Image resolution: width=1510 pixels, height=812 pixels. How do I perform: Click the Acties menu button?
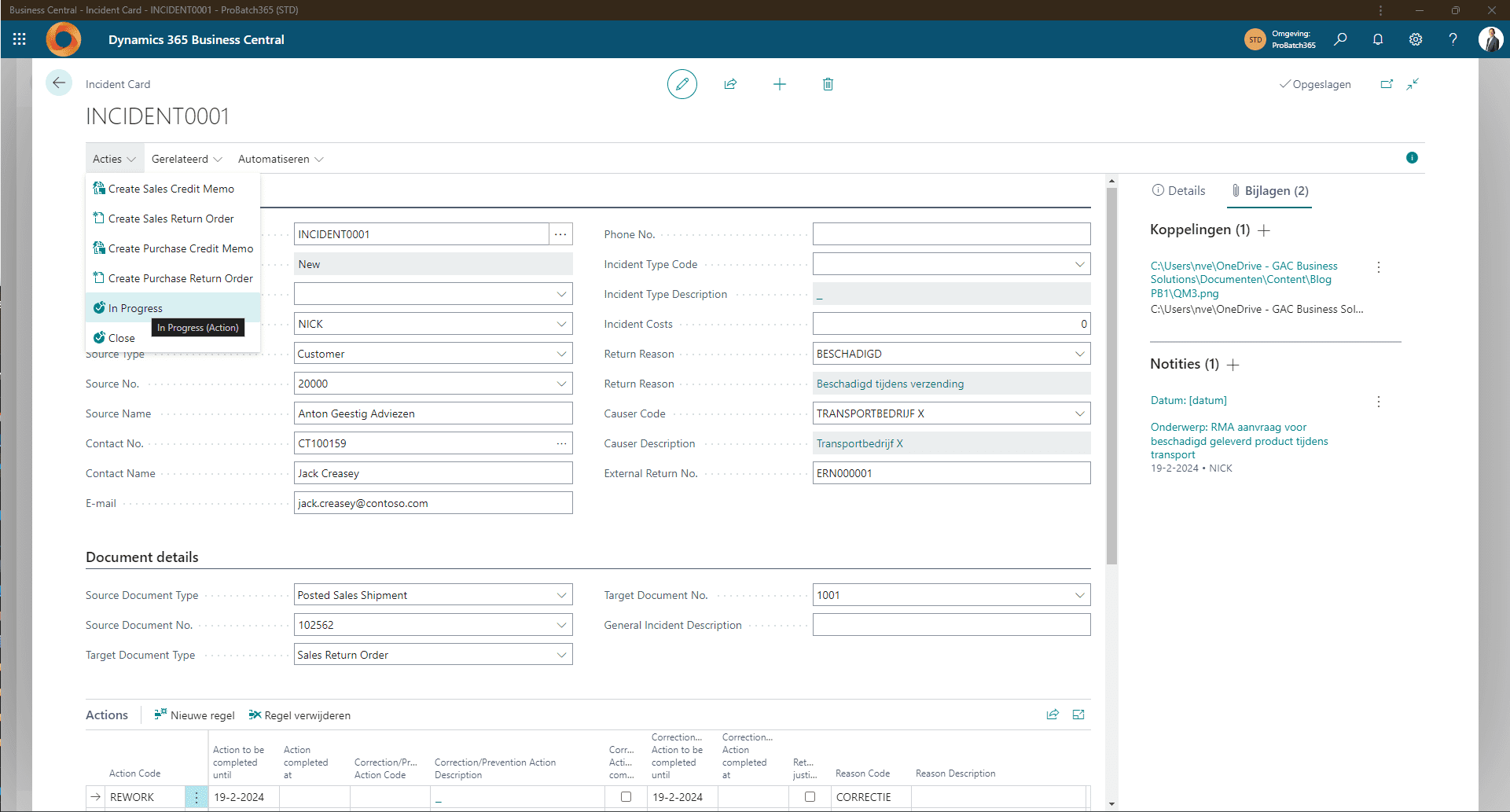(115, 159)
